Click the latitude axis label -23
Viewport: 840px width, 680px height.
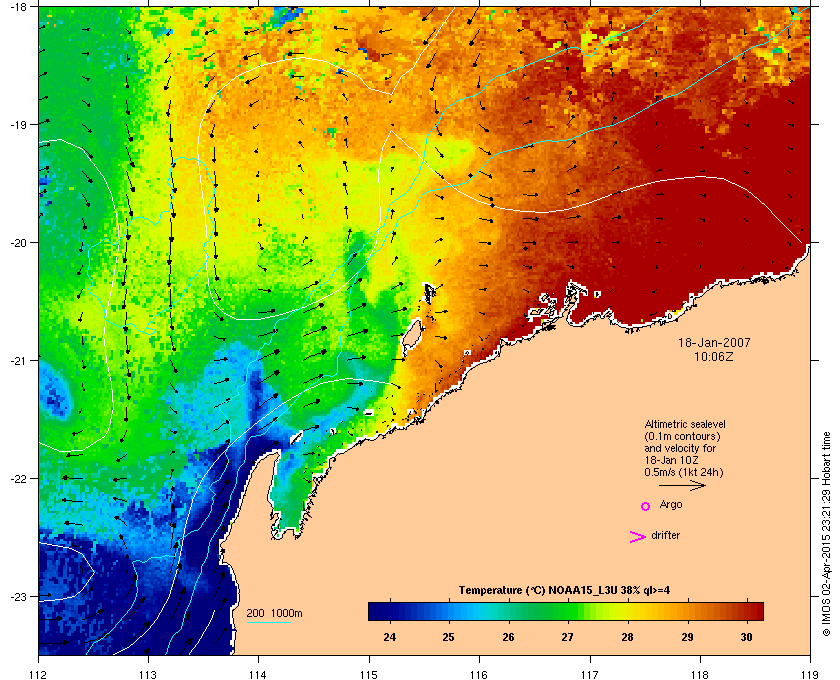pyautogui.click(x=18, y=596)
